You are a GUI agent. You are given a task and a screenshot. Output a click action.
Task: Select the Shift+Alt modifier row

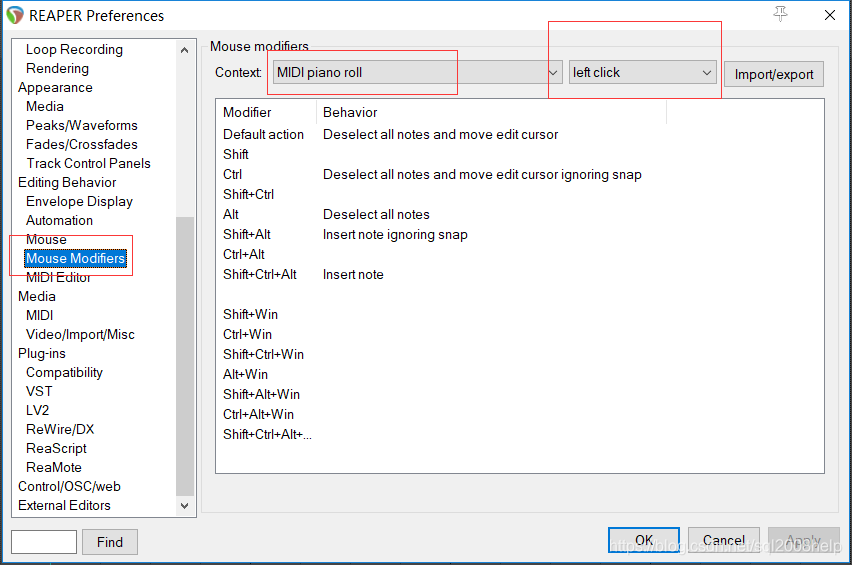519,235
